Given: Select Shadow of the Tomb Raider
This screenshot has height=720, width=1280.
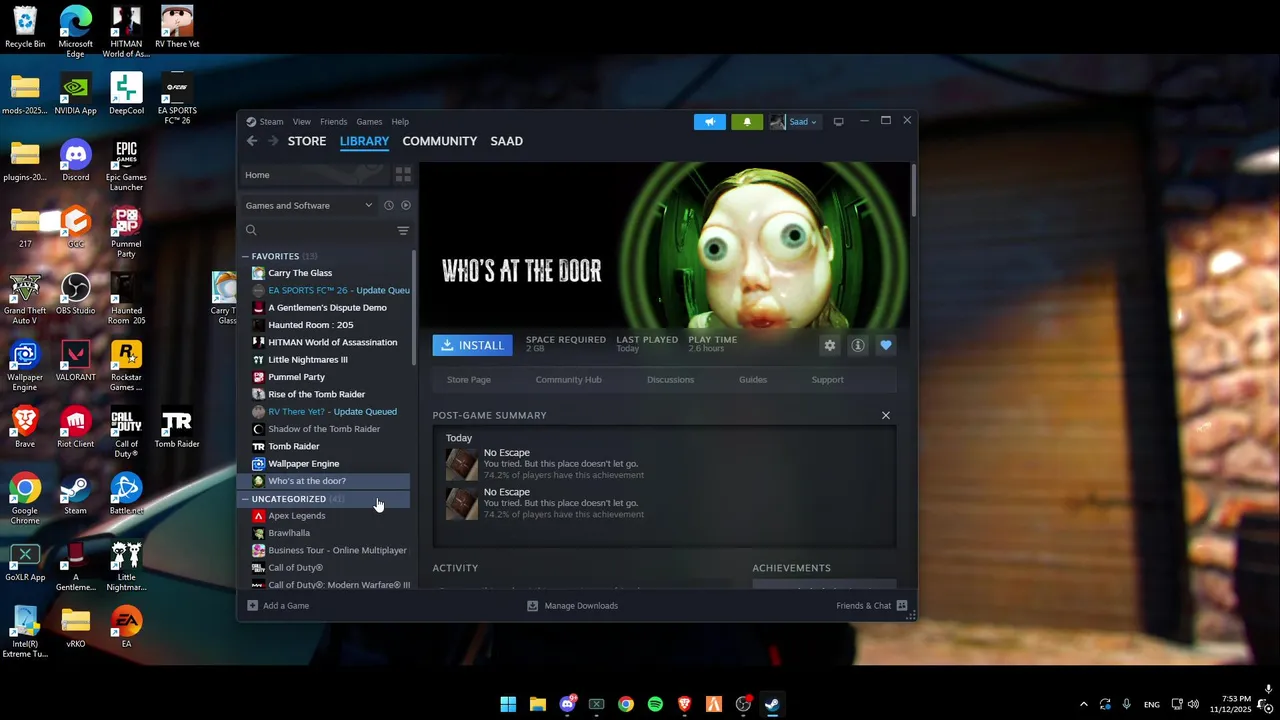Looking at the screenshot, I should point(325,429).
